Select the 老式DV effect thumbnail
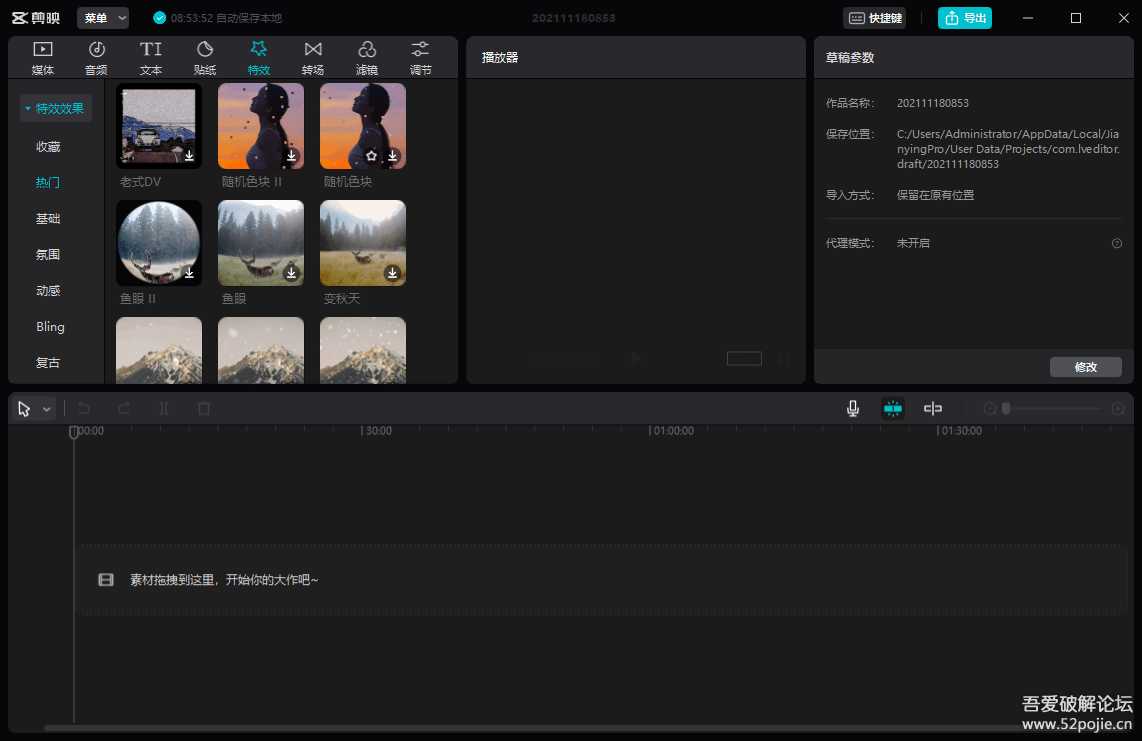Image resolution: width=1142 pixels, height=741 pixels. 158,126
